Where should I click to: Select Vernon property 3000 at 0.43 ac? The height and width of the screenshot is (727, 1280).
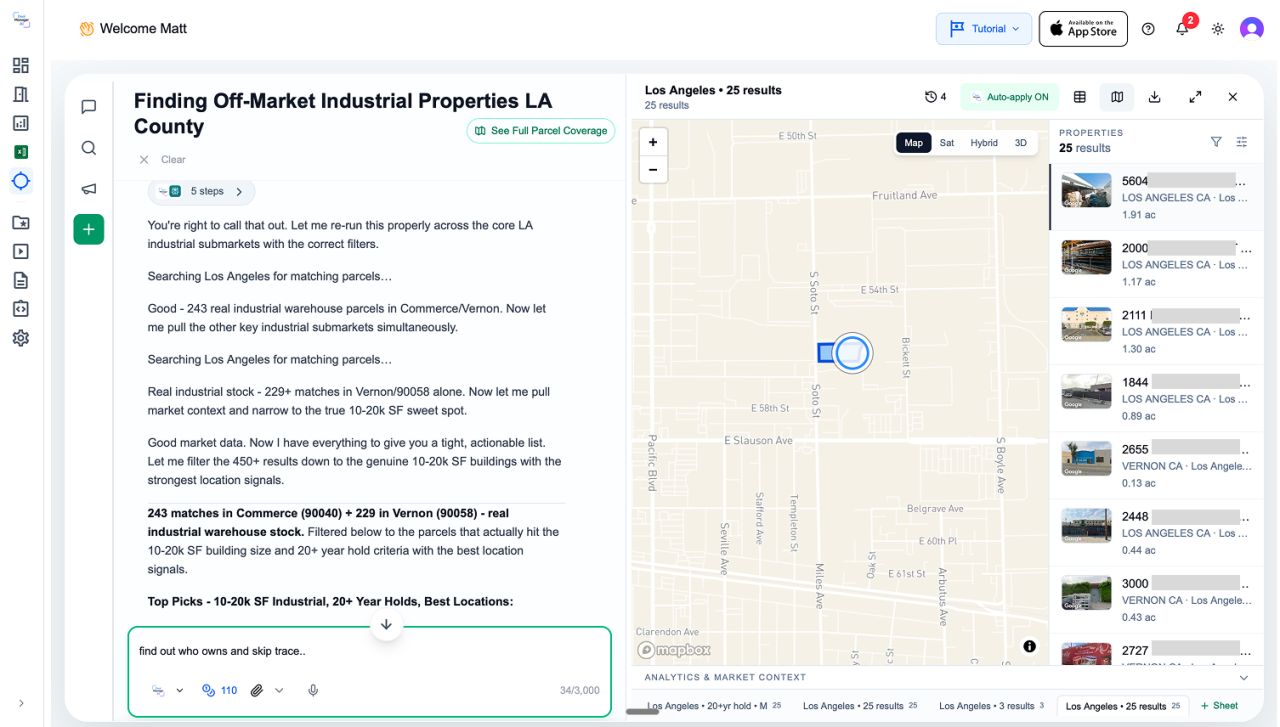(x=1157, y=599)
